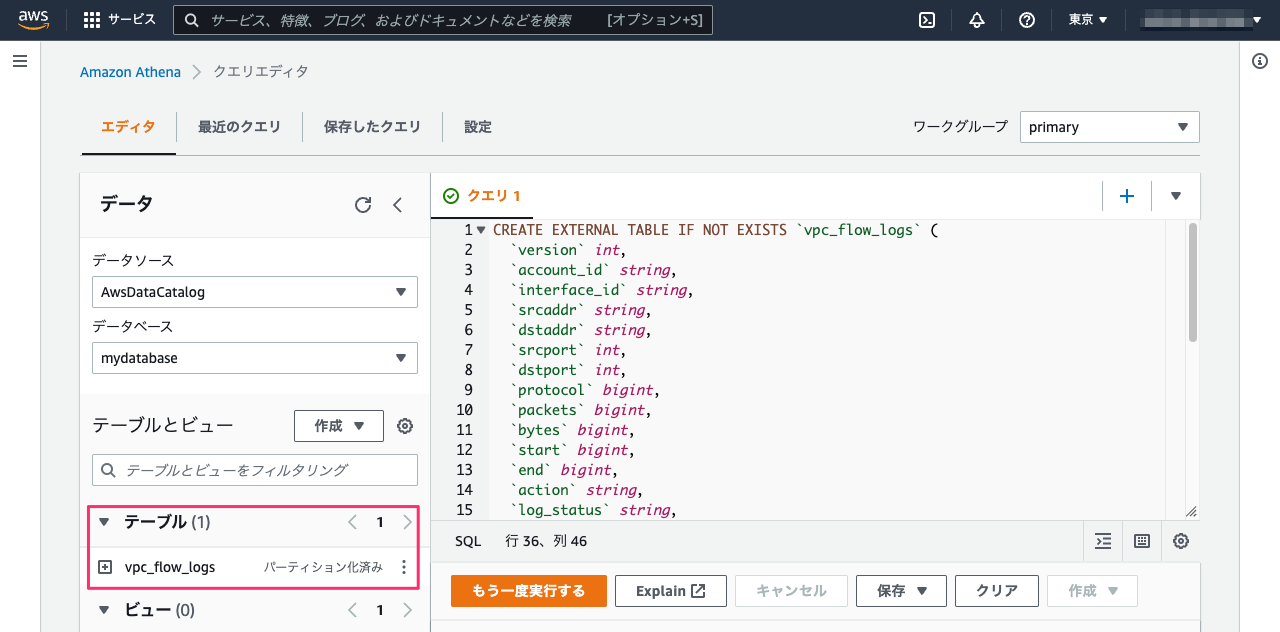Open the left hamburger navigation menu
Image resolution: width=1280 pixels, height=632 pixels.
click(19, 62)
